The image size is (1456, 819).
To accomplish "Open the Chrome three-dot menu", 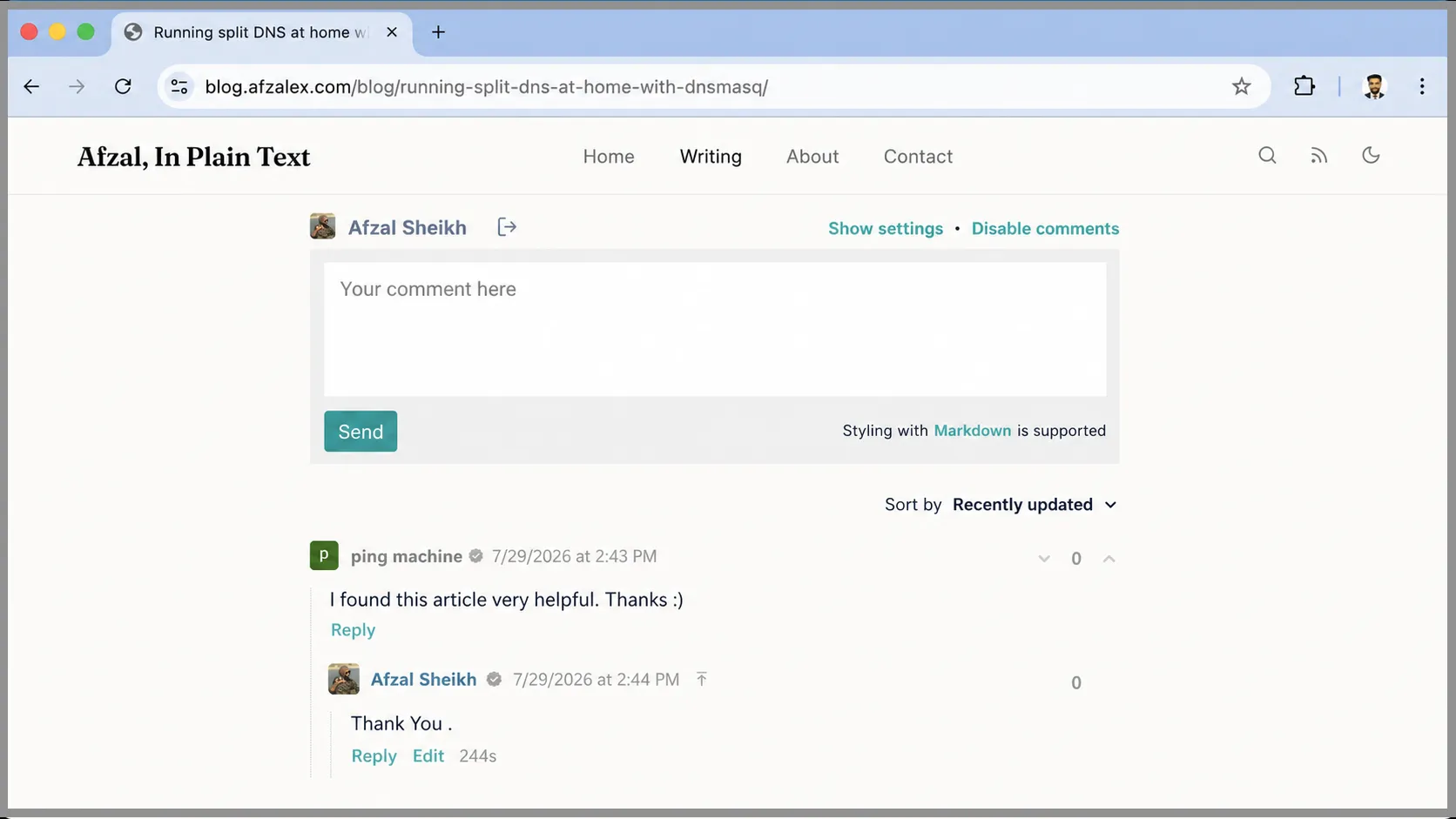I will (x=1422, y=86).
